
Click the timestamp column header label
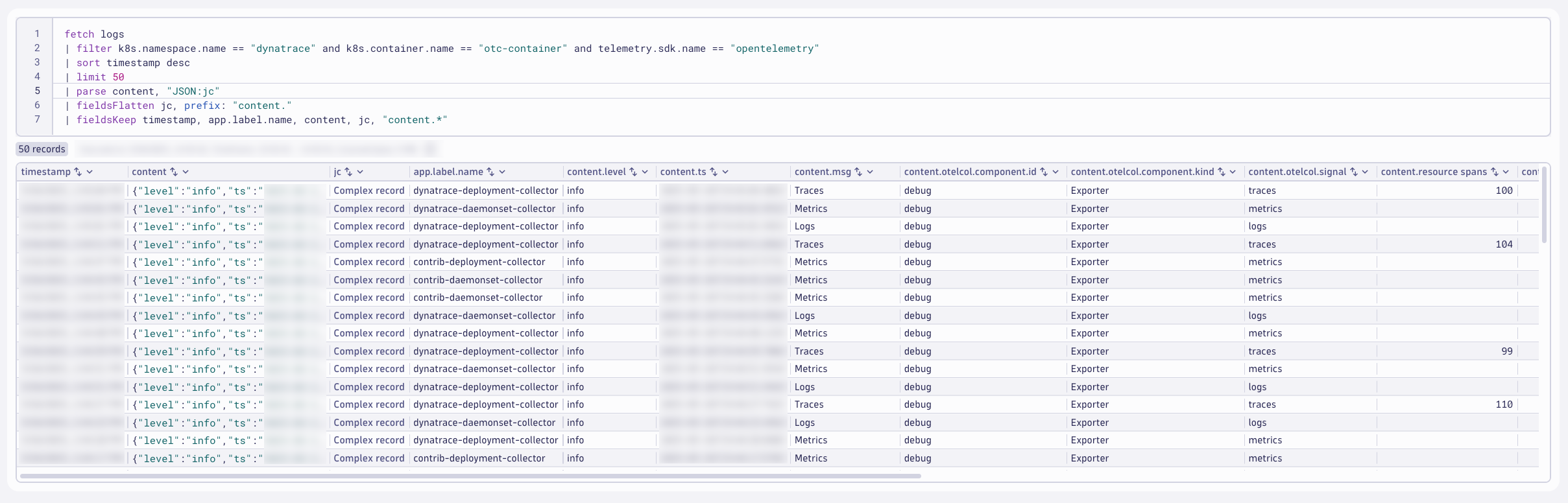(x=46, y=172)
